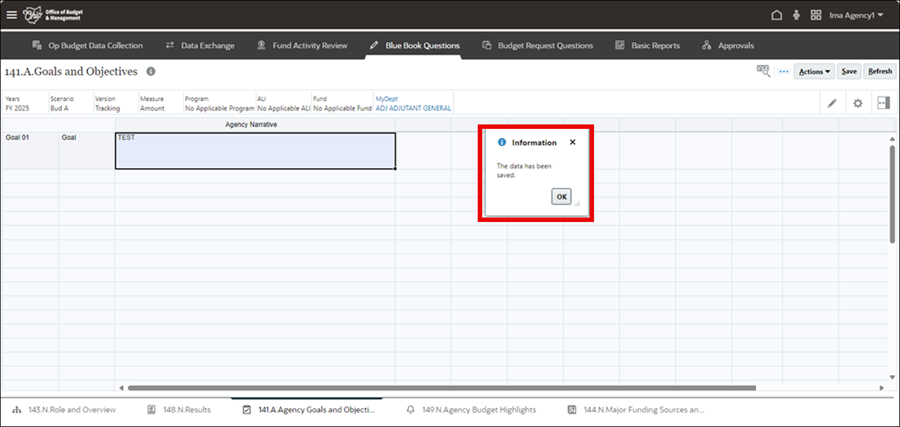Screen dimensions: 900x427
Task: Click the data search magnifier icon
Action: [x=764, y=71]
